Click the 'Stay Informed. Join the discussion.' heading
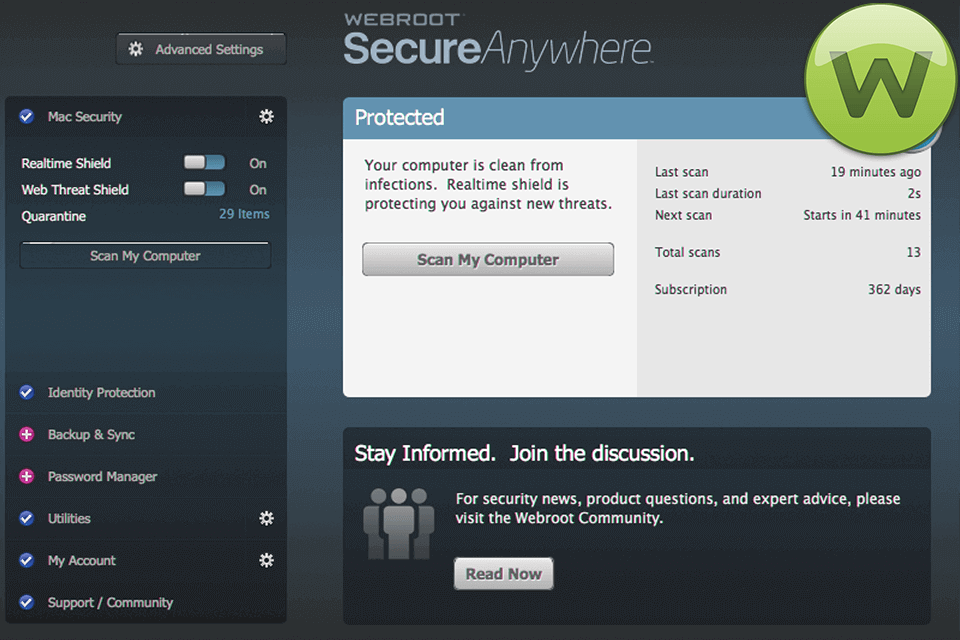Image resolution: width=960 pixels, height=640 pixels. (524, 453)
